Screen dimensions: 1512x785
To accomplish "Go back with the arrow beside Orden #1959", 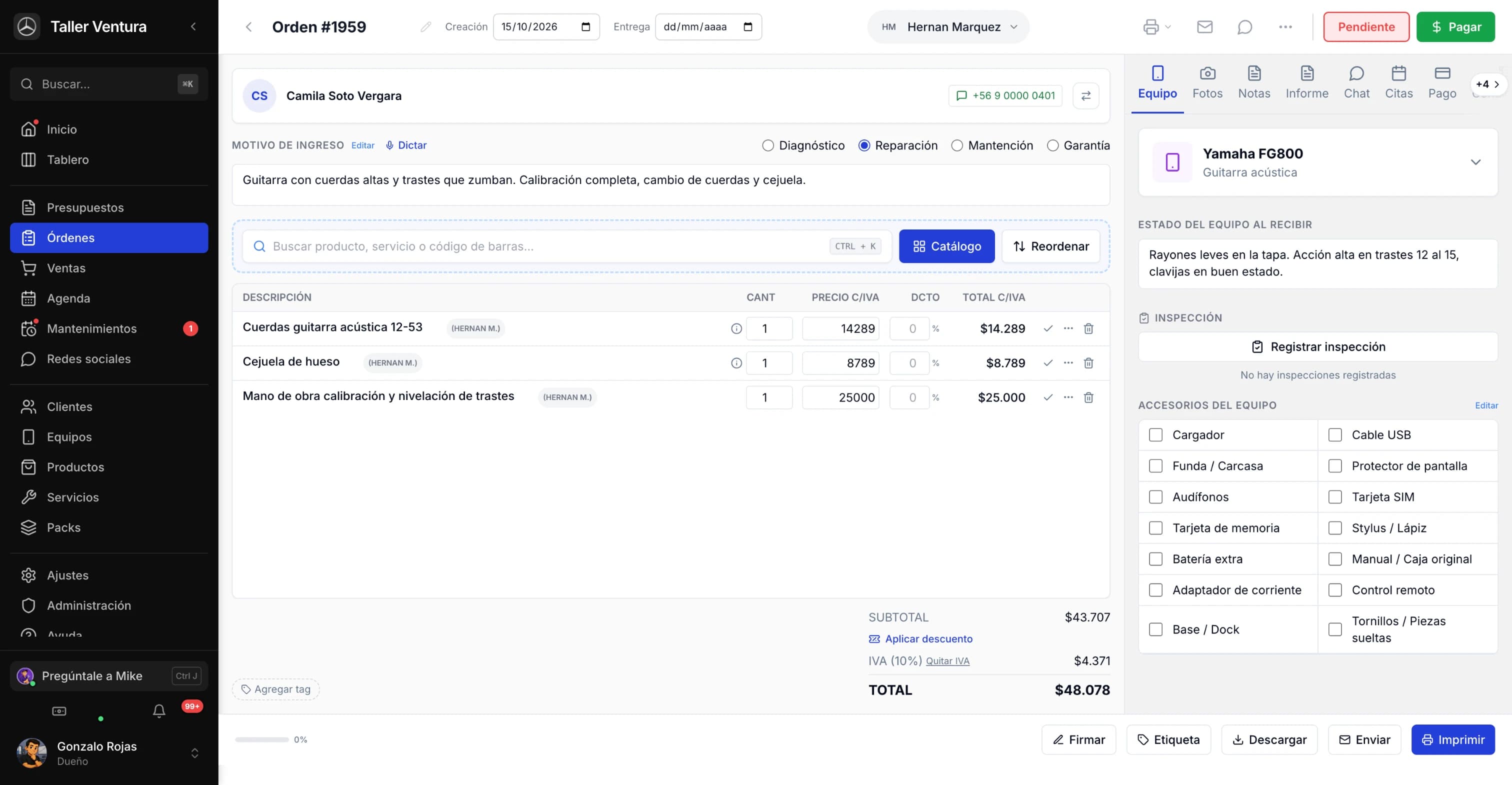I will [249, 27].
